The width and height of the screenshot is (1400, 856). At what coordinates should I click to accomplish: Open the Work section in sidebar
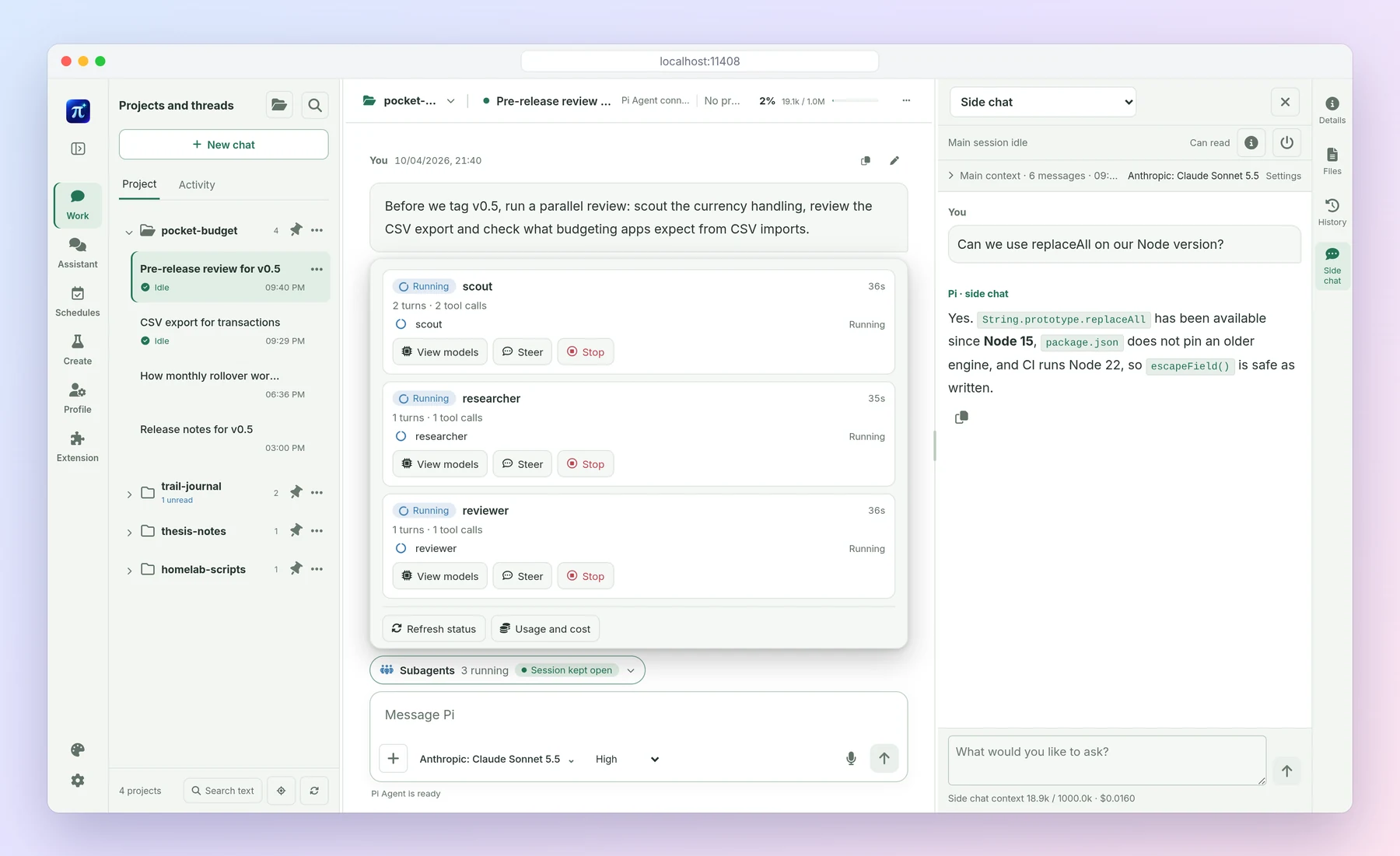78,205
